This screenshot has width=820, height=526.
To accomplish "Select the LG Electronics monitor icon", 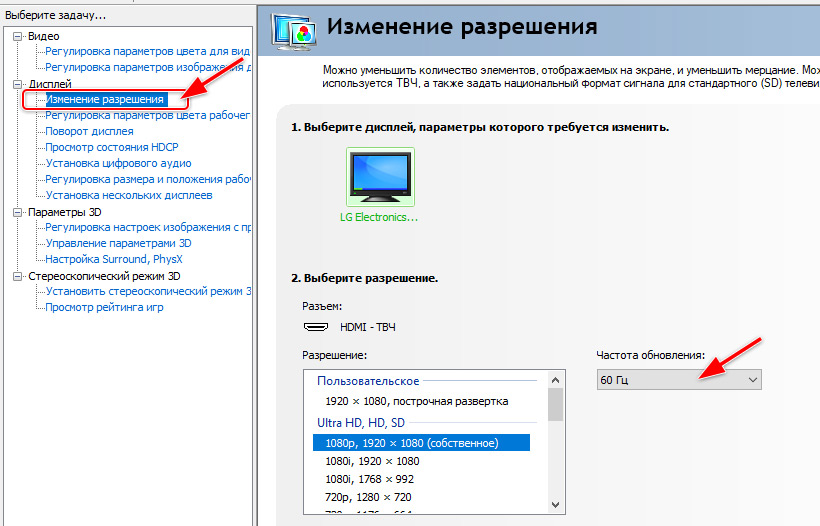I will [380, 177].
